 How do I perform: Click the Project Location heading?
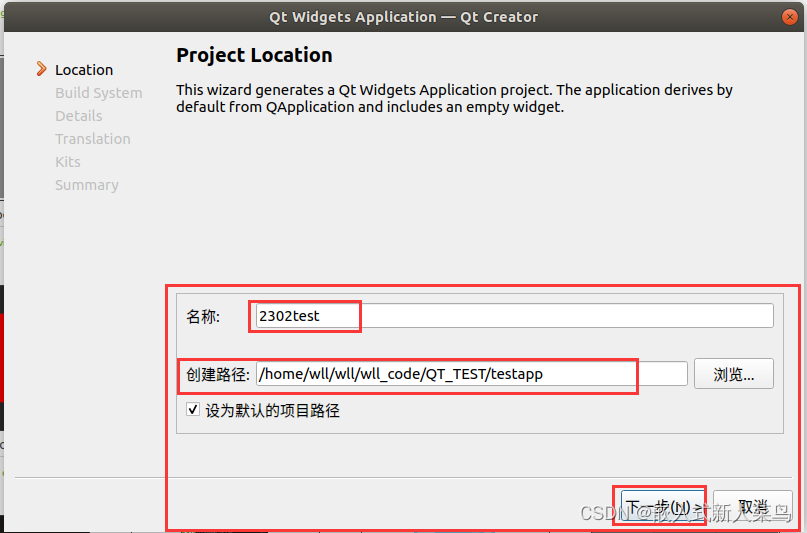pyautogui.click(x=254, y=56)
